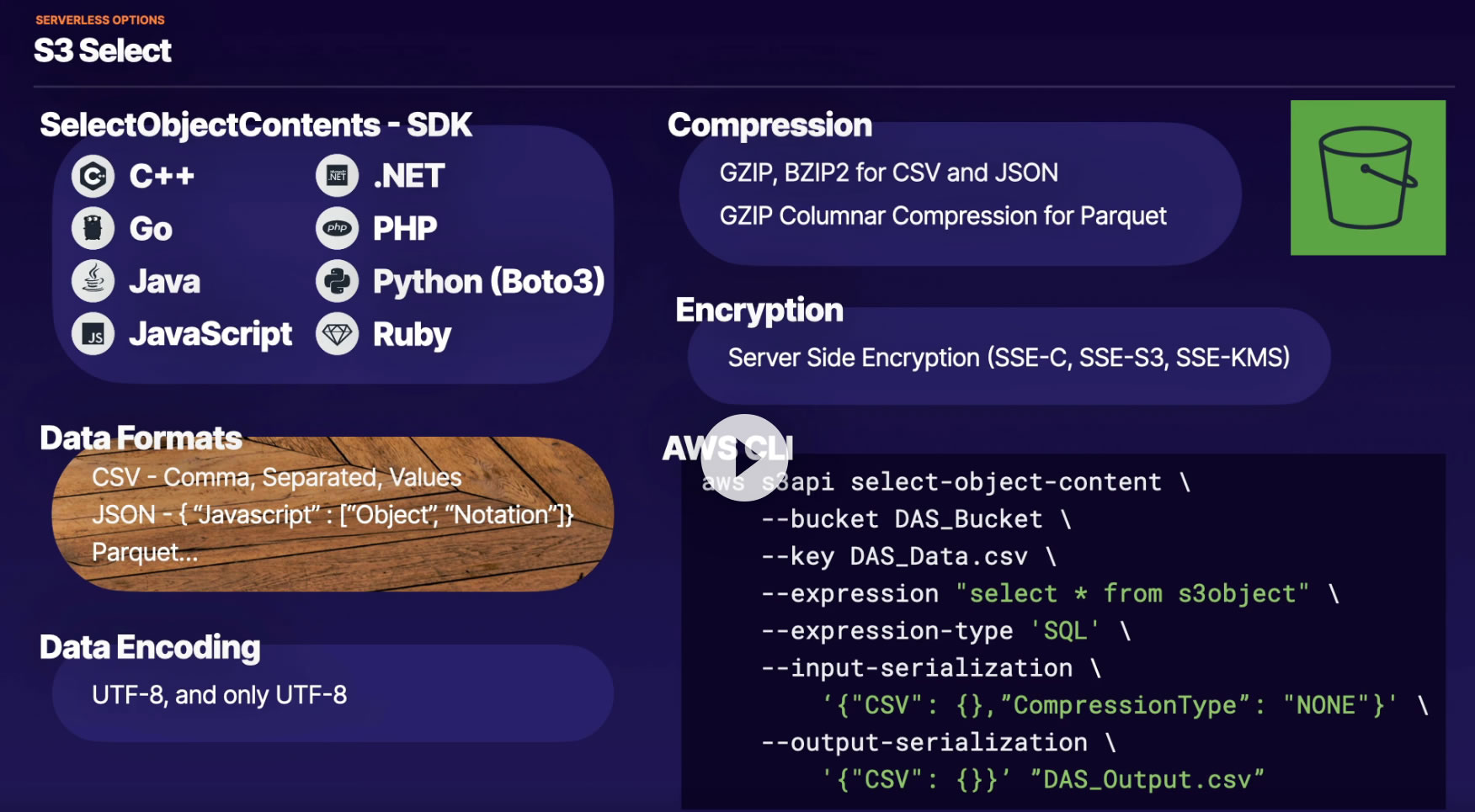Click the S3 Select slide title
The width and height of the screenshot is (1475, 812).
tap(103, 50)
